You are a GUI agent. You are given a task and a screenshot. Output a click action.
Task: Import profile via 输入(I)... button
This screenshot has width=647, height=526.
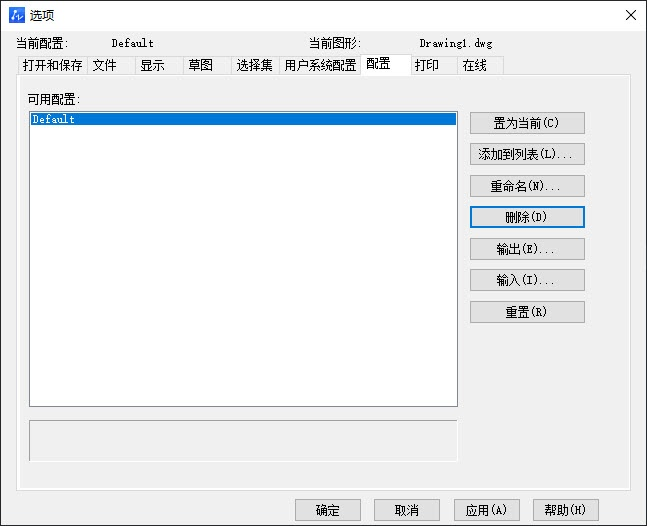click(x=527, y=280)
